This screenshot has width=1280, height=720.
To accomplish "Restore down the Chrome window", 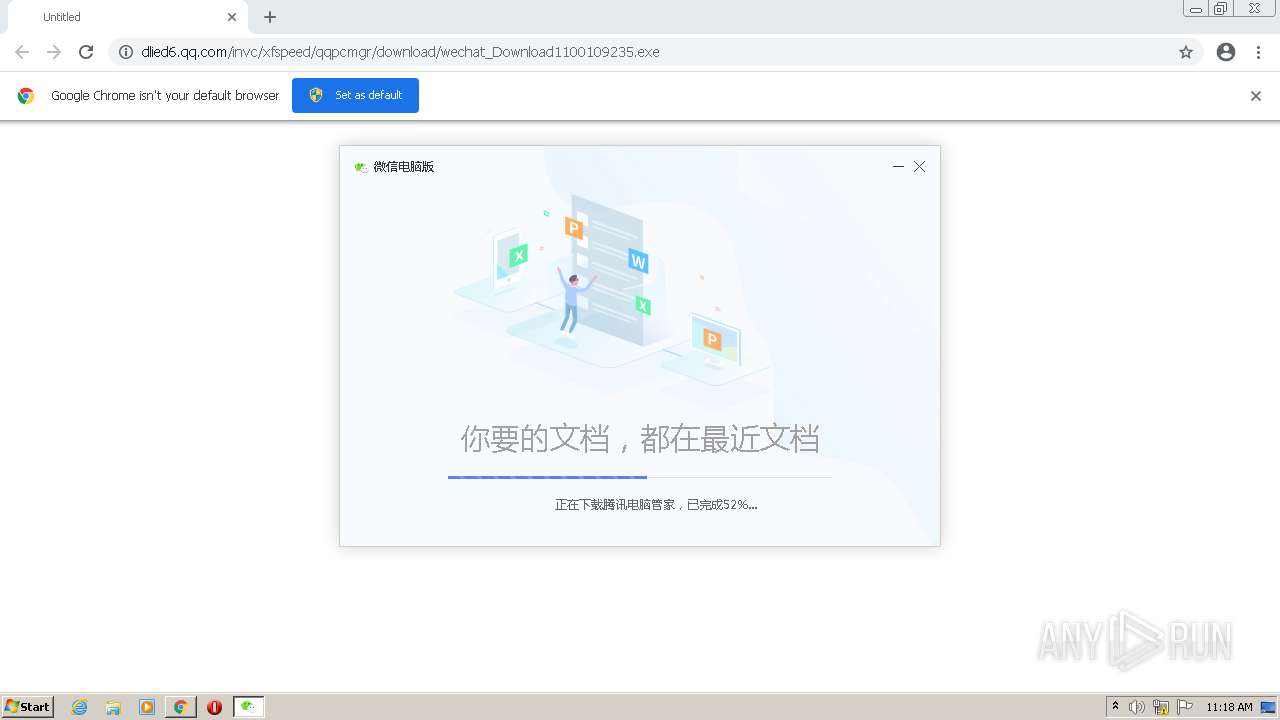I will point(1221,8).
